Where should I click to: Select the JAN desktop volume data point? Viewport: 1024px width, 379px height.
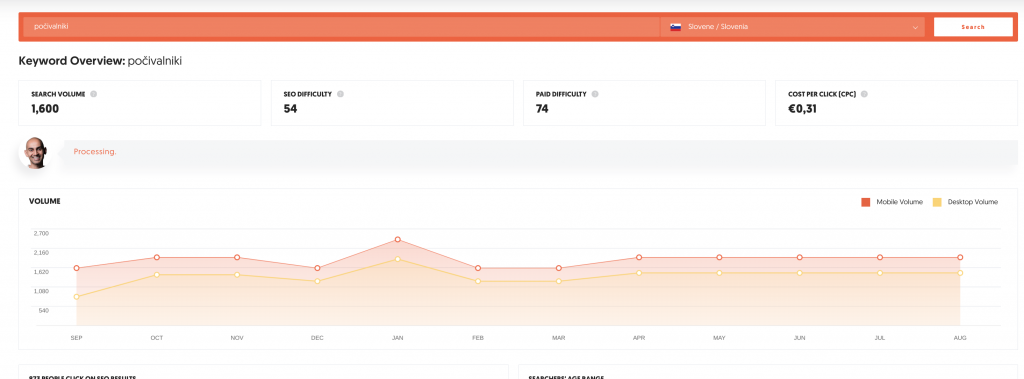coord(397,259)
